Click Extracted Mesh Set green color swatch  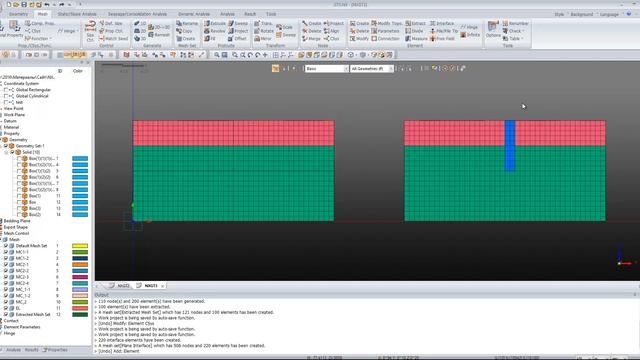(x=80, y=314)
